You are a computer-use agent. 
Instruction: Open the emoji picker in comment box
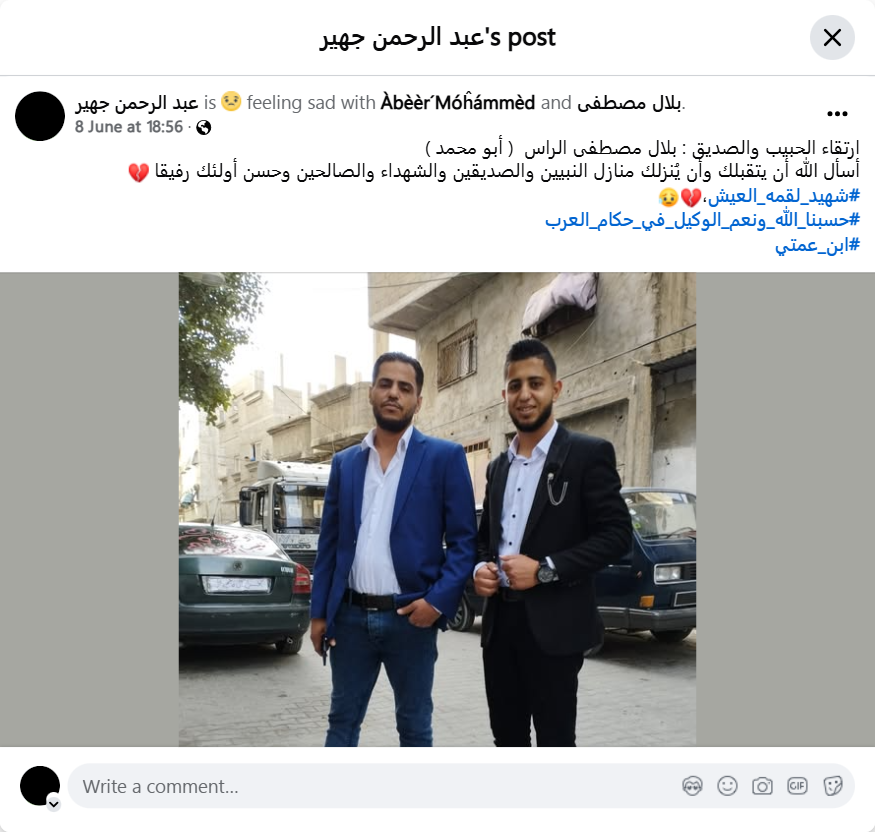(728, 786)
